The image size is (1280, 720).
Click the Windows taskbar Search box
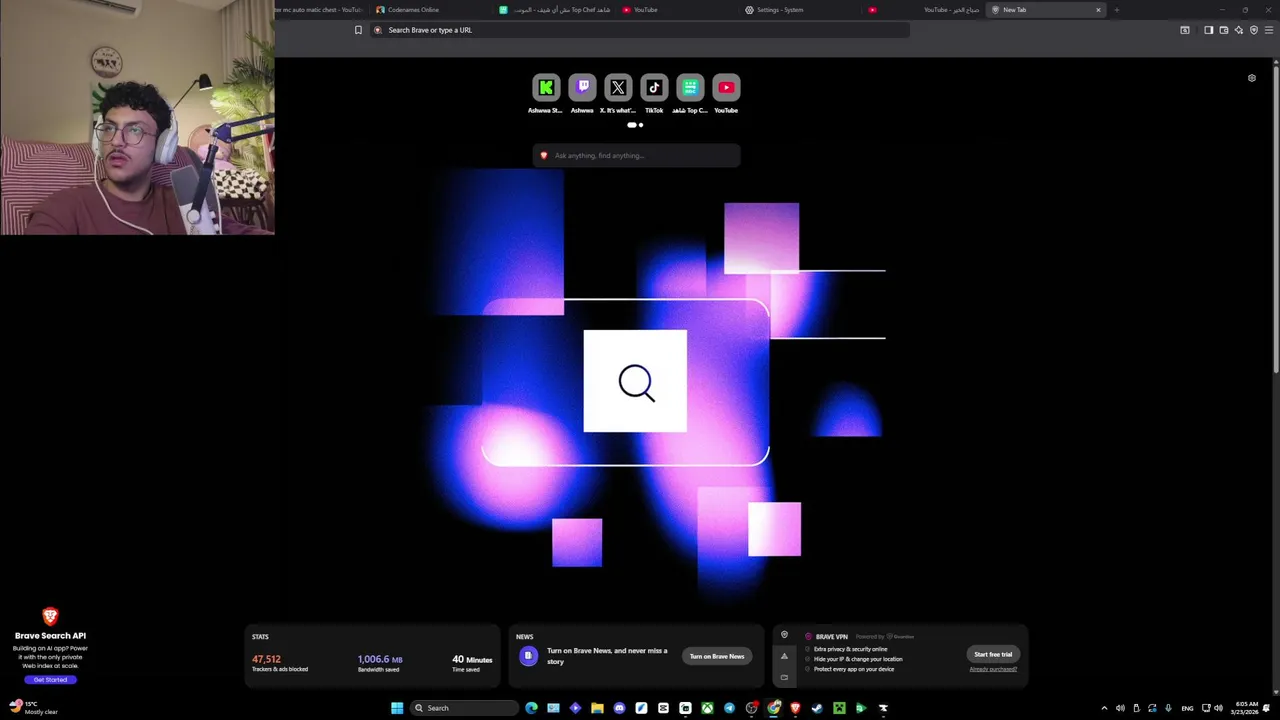pos(465,708)
